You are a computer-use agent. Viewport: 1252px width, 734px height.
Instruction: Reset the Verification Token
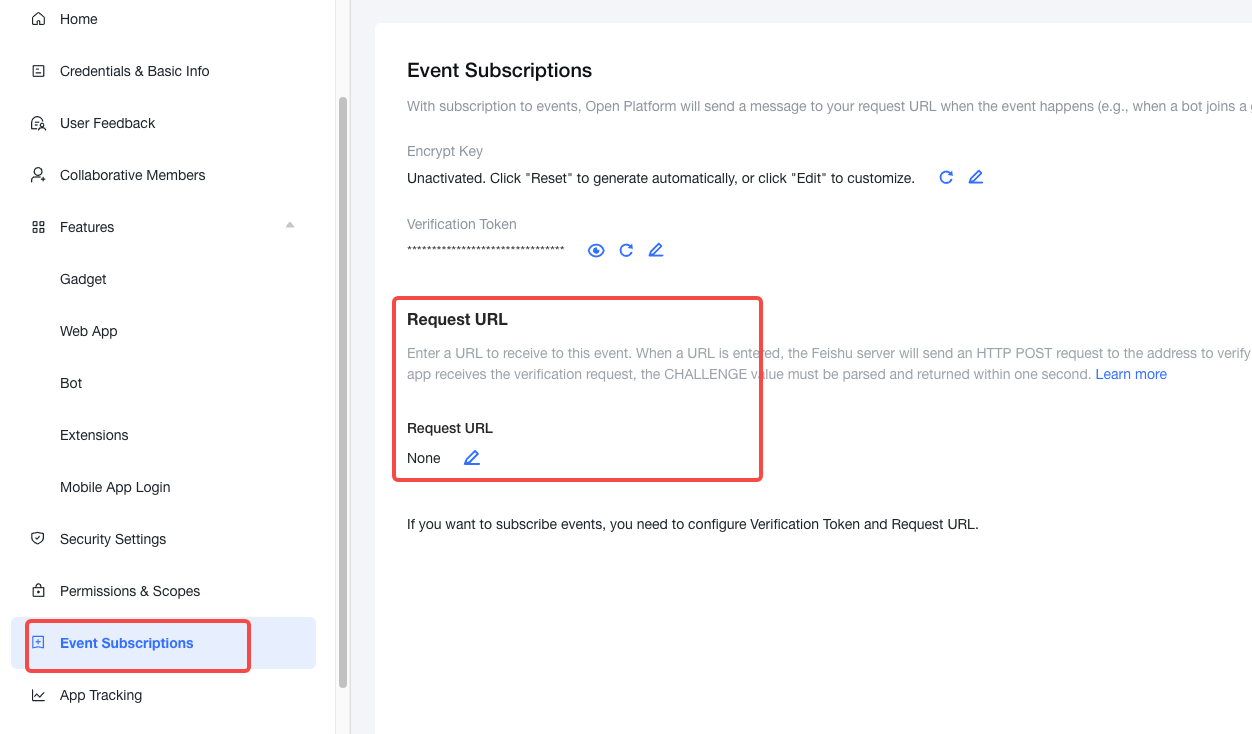tap(626, 250)
